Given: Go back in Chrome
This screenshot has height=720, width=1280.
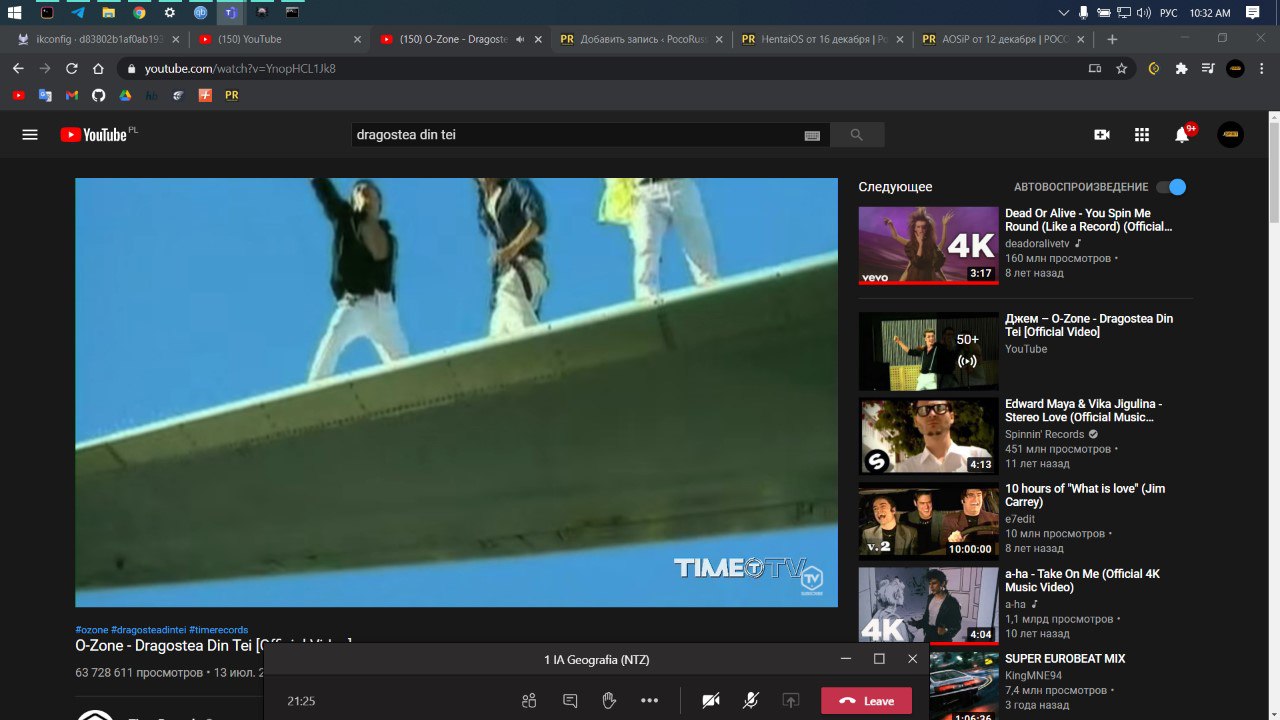Looking at the screenshot, I should (x=18, y=69).
